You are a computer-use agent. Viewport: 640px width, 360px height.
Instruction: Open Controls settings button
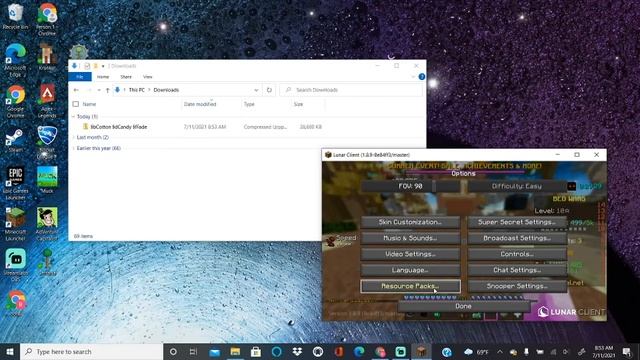(x=517, y=254)
